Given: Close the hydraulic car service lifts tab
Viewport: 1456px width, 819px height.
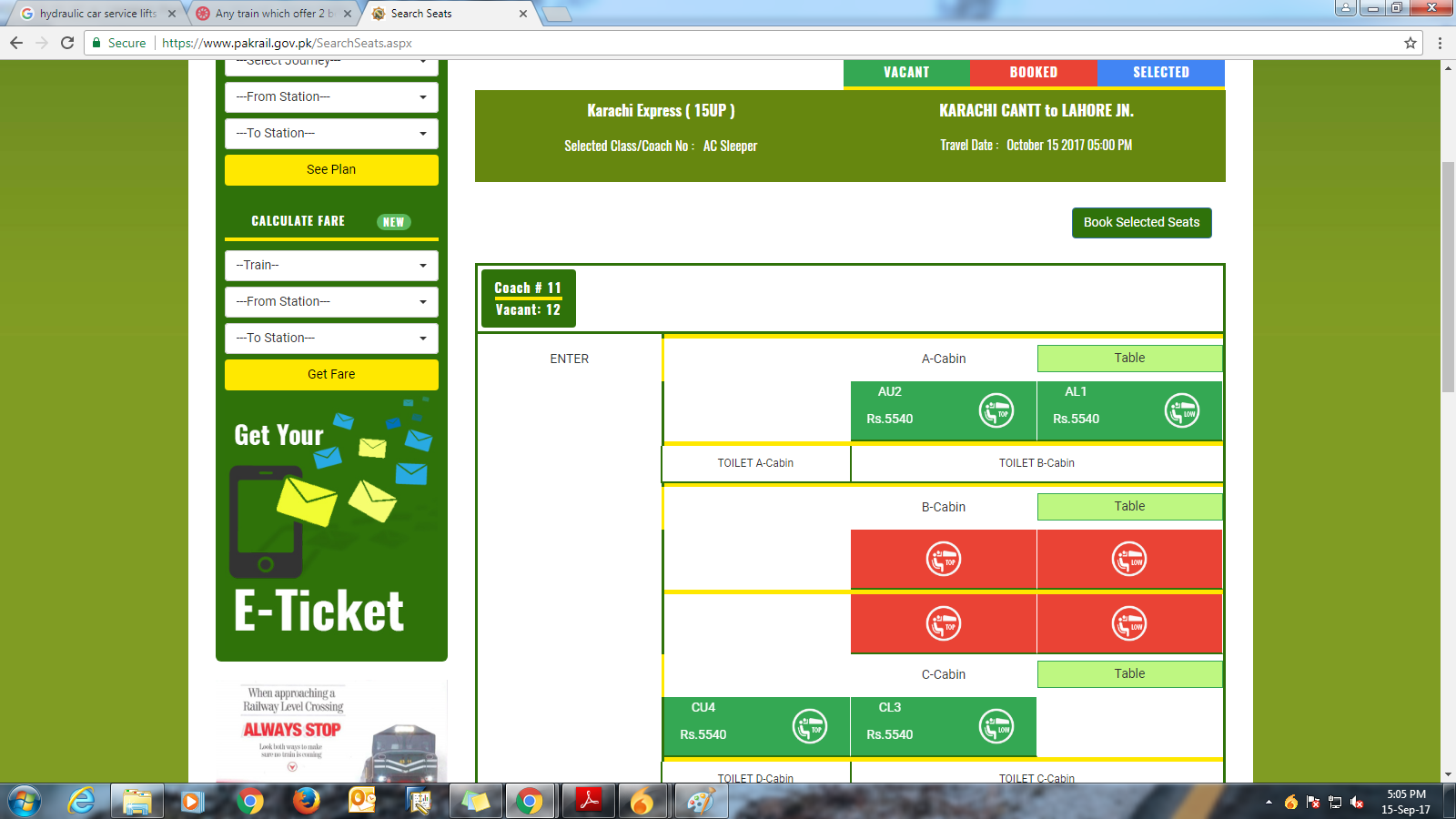Looking at the screenshot, I should [172, 14].
